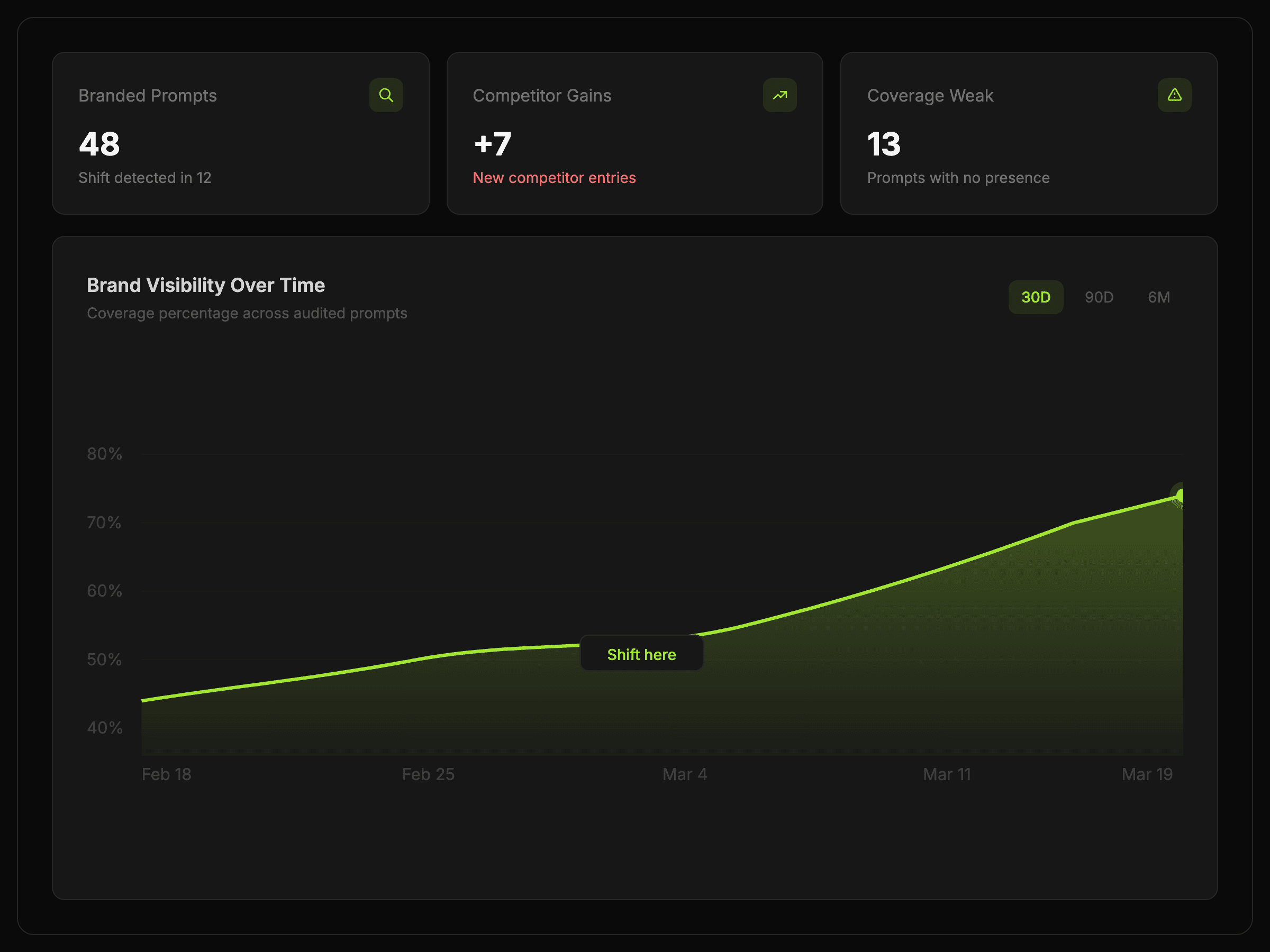This screenshot has height=952, width=1270.
Task: Switch chart to the 90D range
Action: tap(1099, 297)
